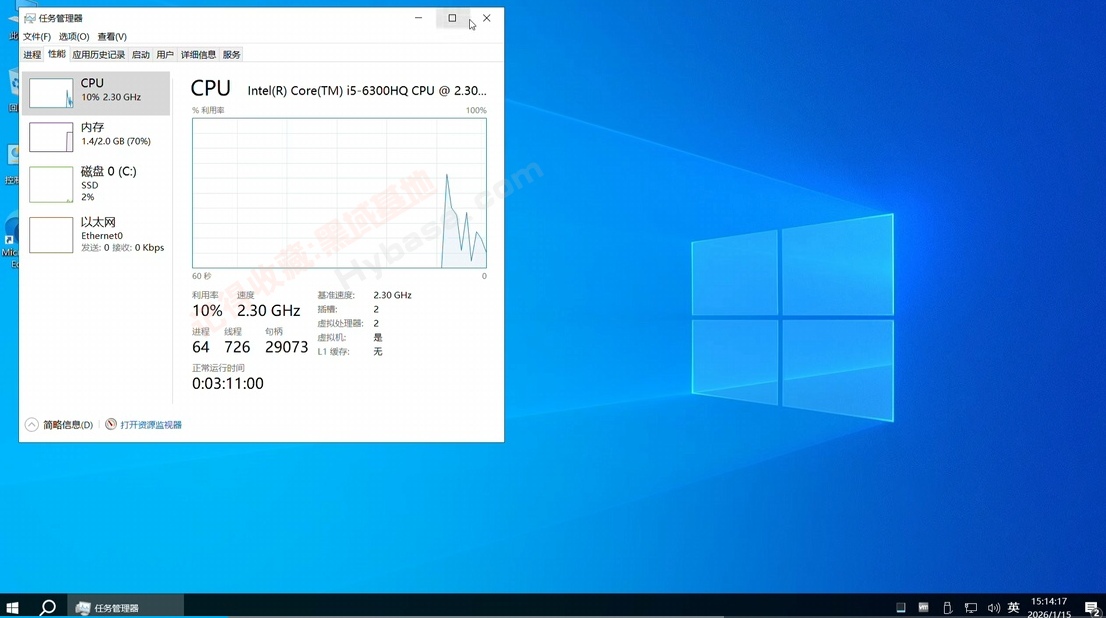Maximize the Task Manager window
This screenshot has height=618, width=1106.
(452, 18)
